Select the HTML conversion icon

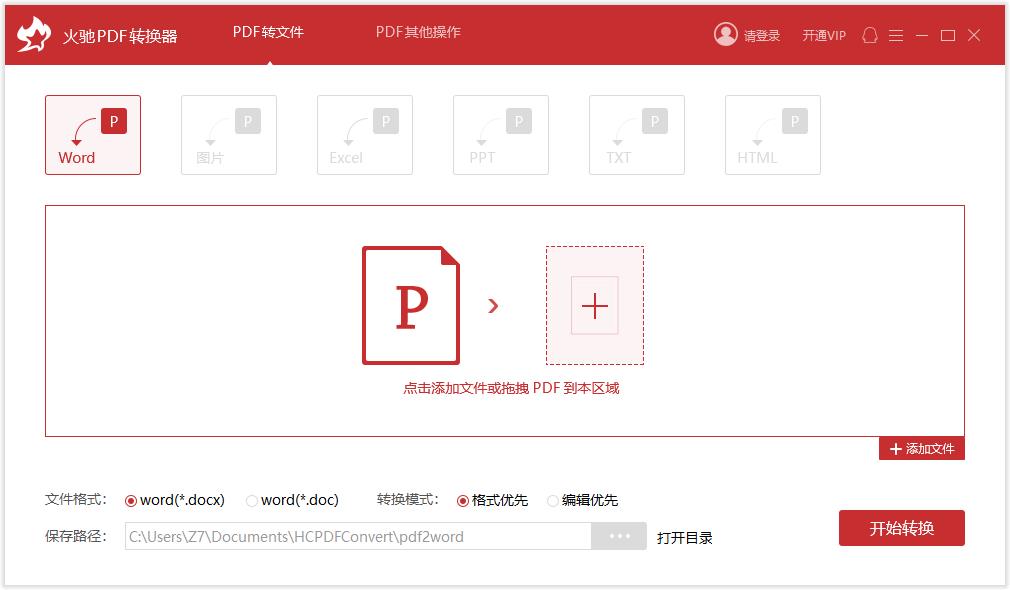[773, 135]
